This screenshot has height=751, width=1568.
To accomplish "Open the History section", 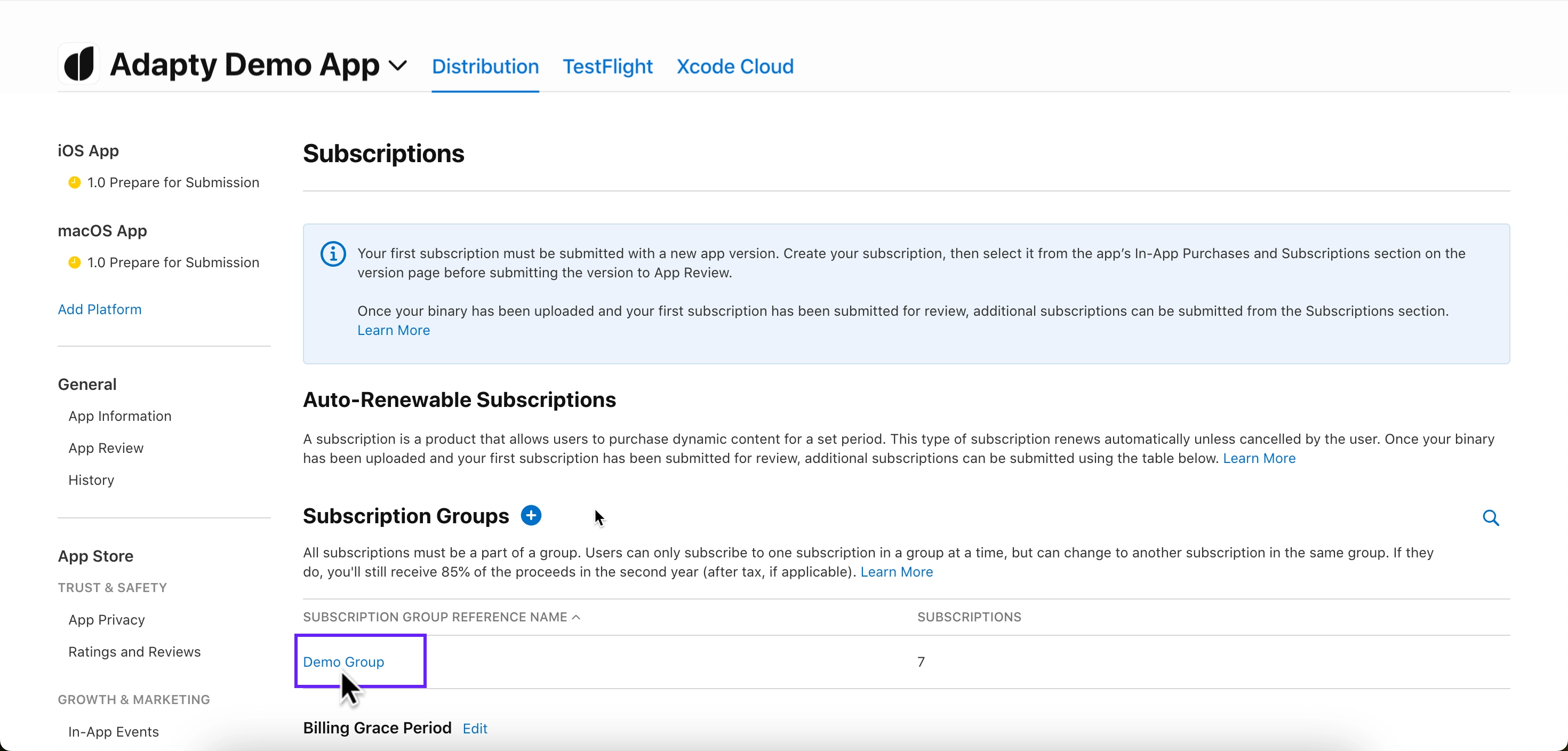I will click(x=91, y=480).
